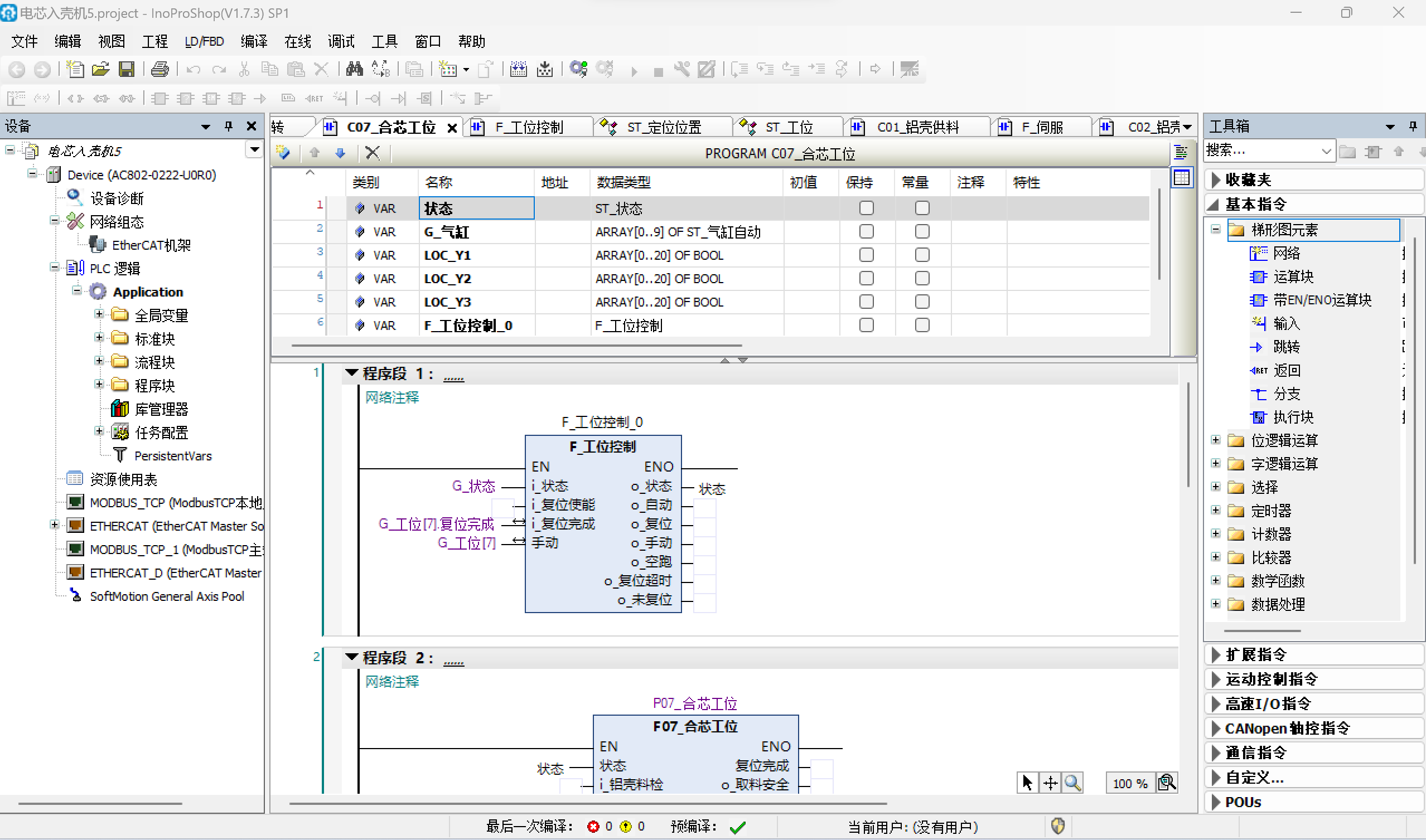Switch to the ST_定位位置 tab
The width and height of the screenshot is (1426, 840).
click(663, 127)
